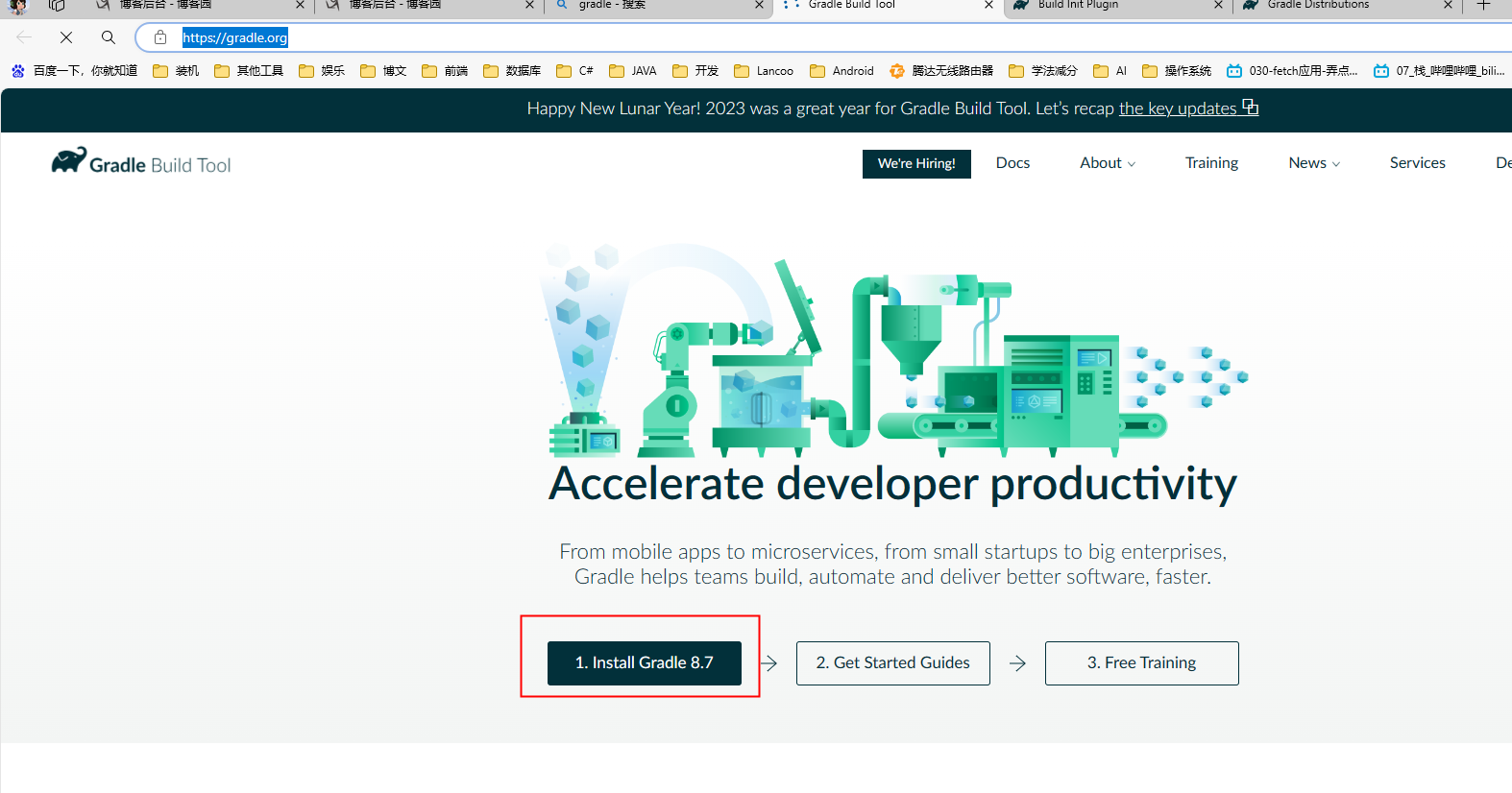Click the We're Hiring! button
Viewport: 1512px width, 793px height.
pos(916,164)
